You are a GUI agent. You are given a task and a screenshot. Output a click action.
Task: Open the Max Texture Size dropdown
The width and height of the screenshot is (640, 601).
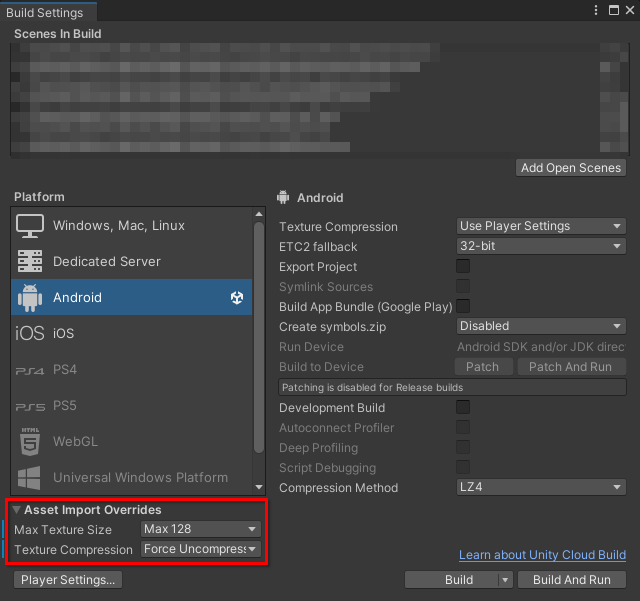tap(201, 529)
